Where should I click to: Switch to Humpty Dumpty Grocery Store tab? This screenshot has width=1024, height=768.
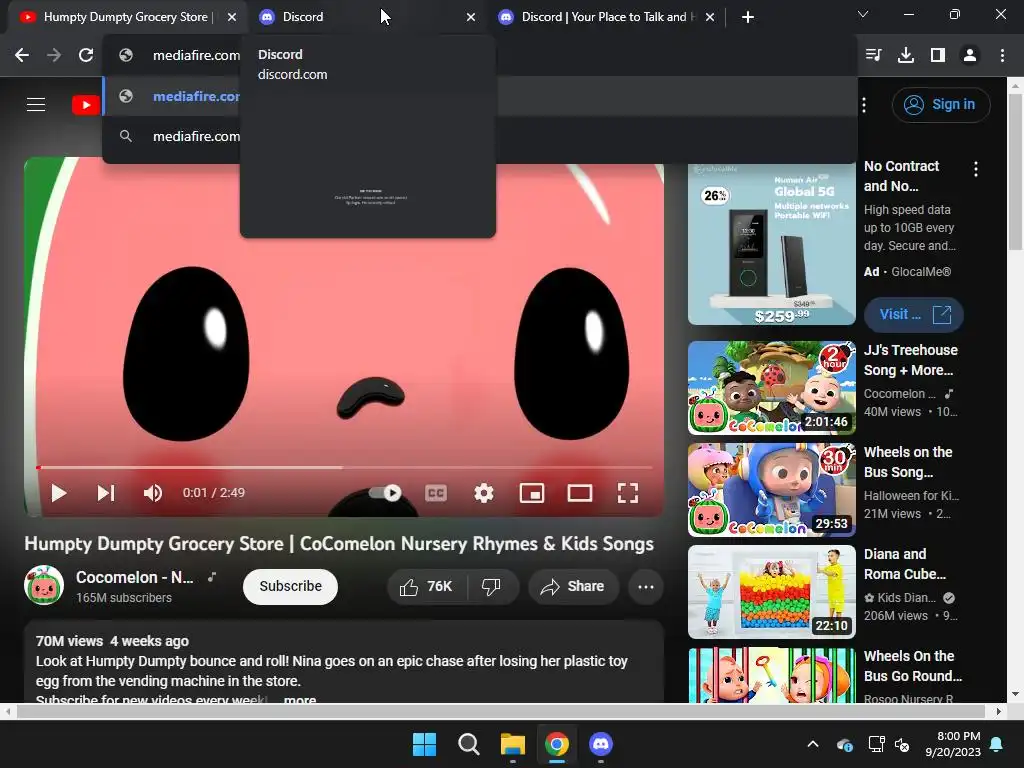click(124, 17)
